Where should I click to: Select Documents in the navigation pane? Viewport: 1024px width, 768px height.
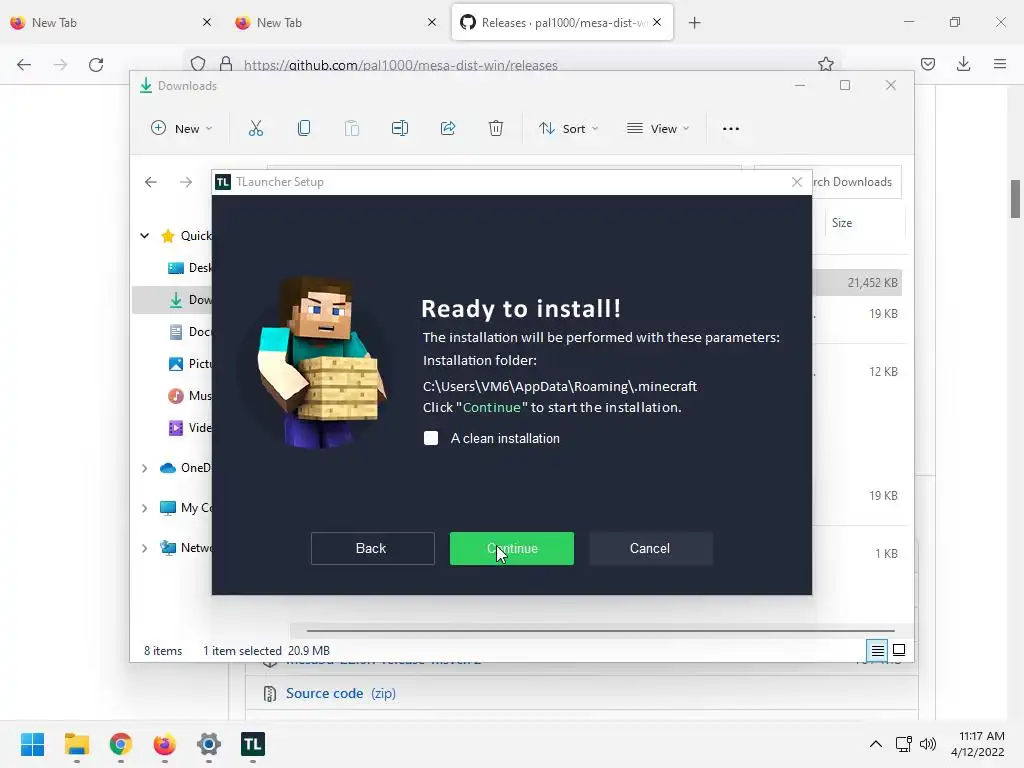189,332
